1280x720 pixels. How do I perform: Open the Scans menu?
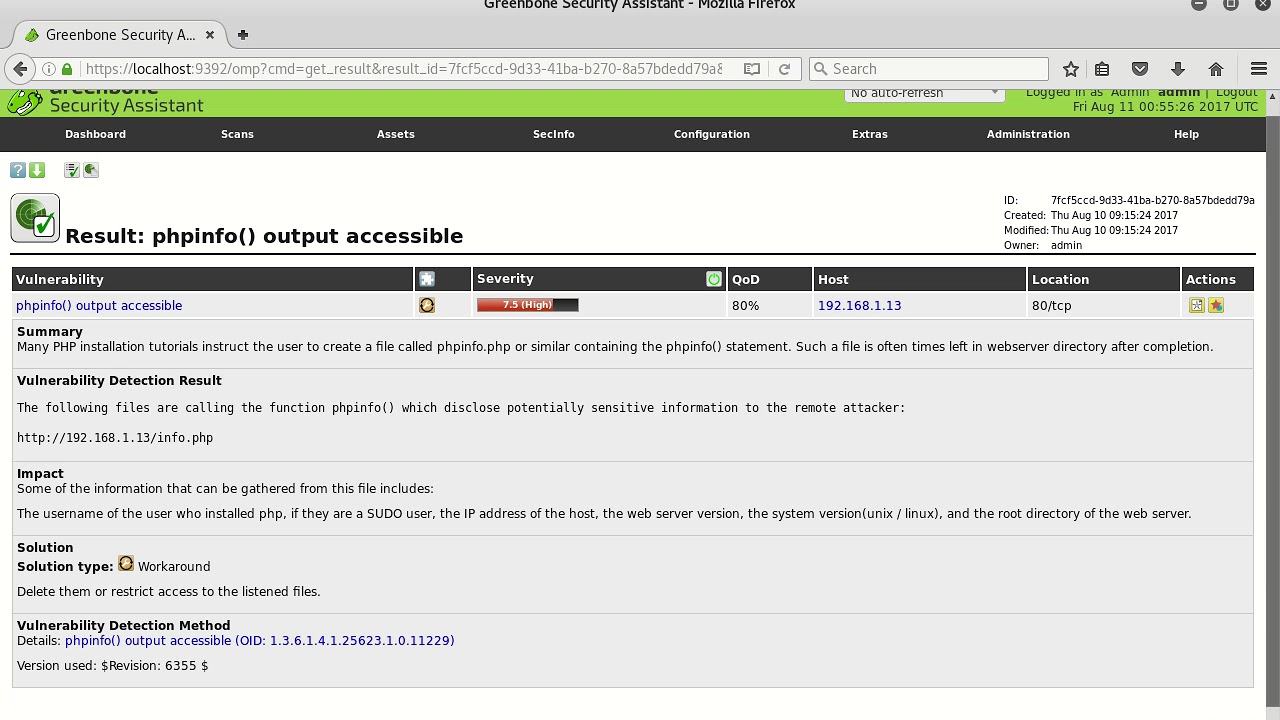click(x=237, y=134)
